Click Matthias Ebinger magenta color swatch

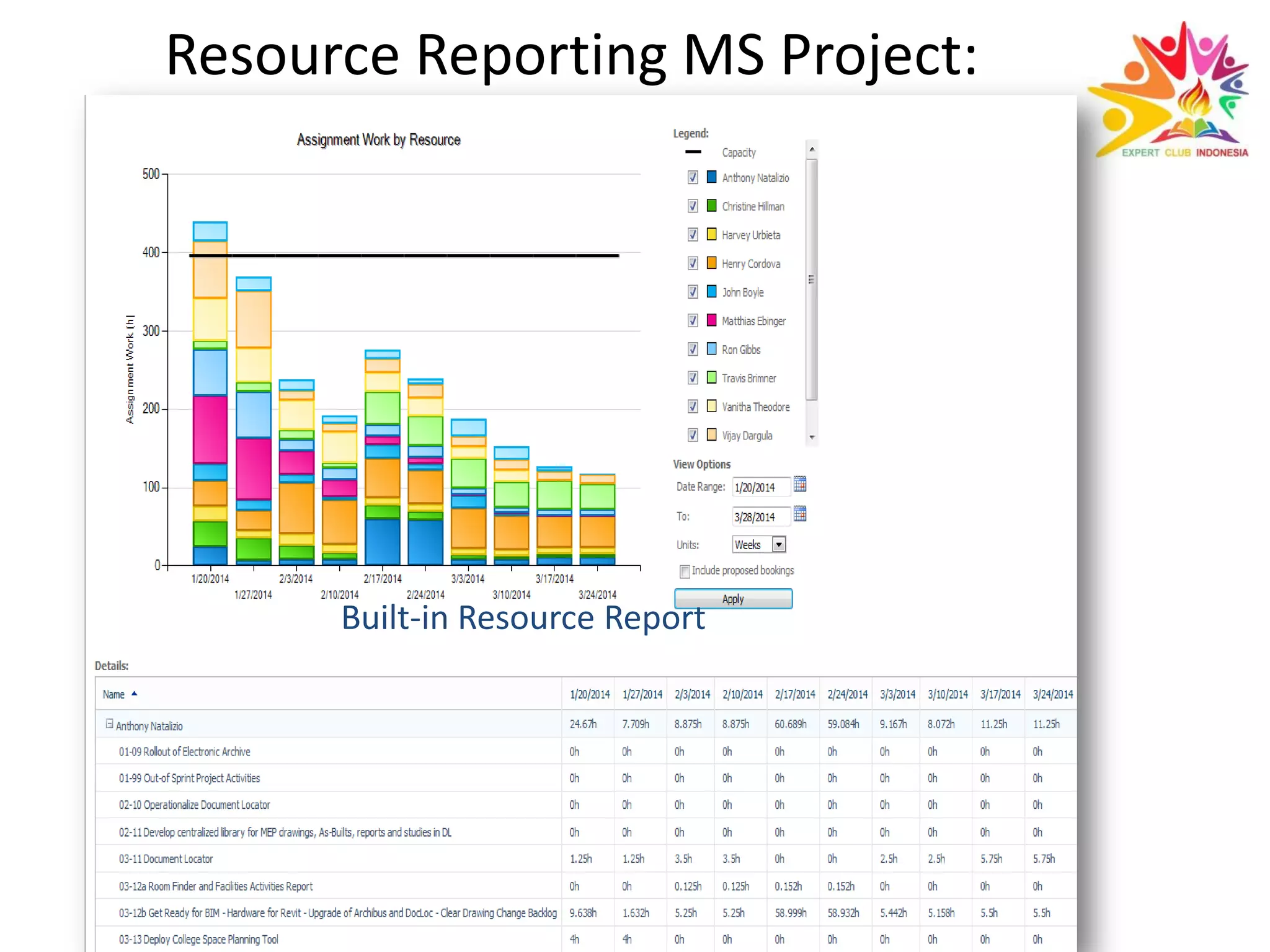(712, 320)
